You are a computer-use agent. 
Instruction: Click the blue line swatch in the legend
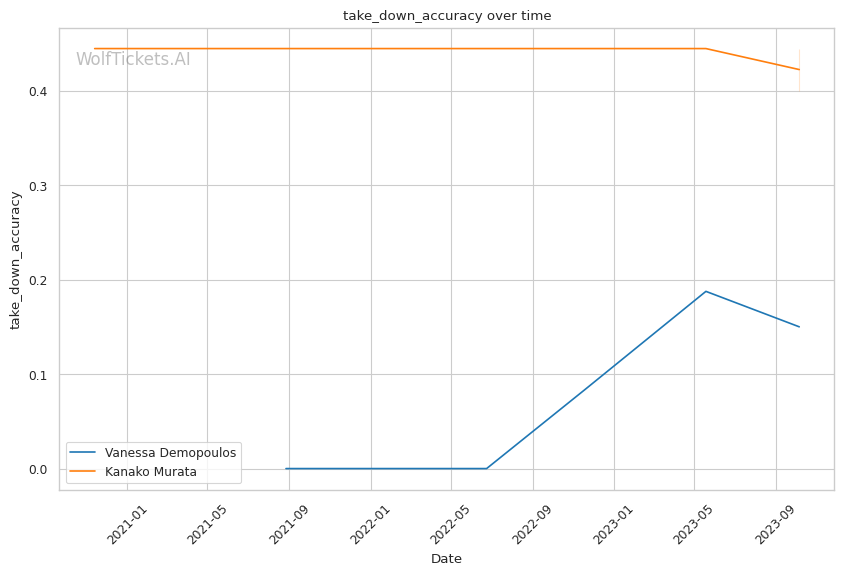pos(85,453)
